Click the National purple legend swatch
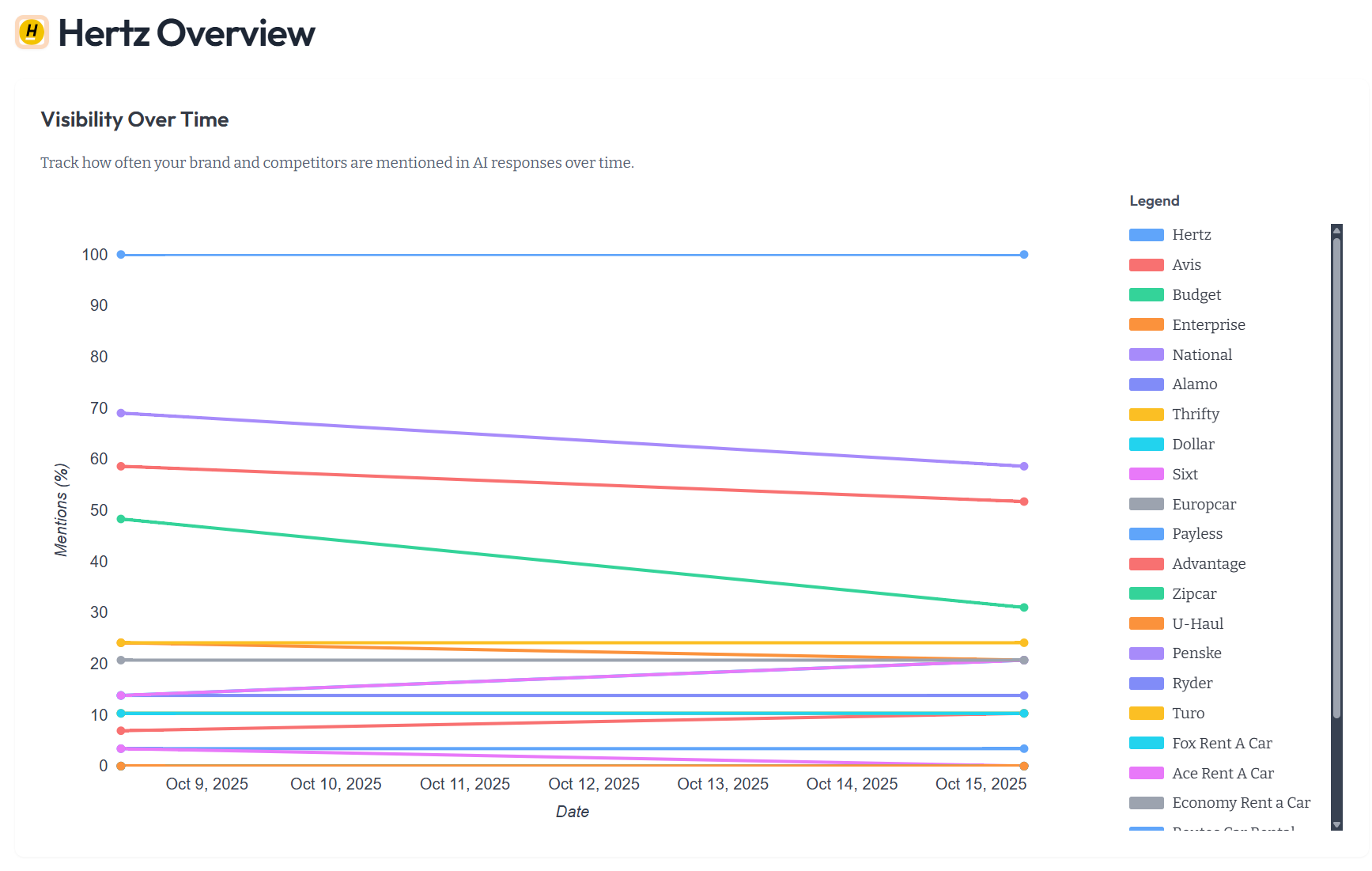 1146,355
